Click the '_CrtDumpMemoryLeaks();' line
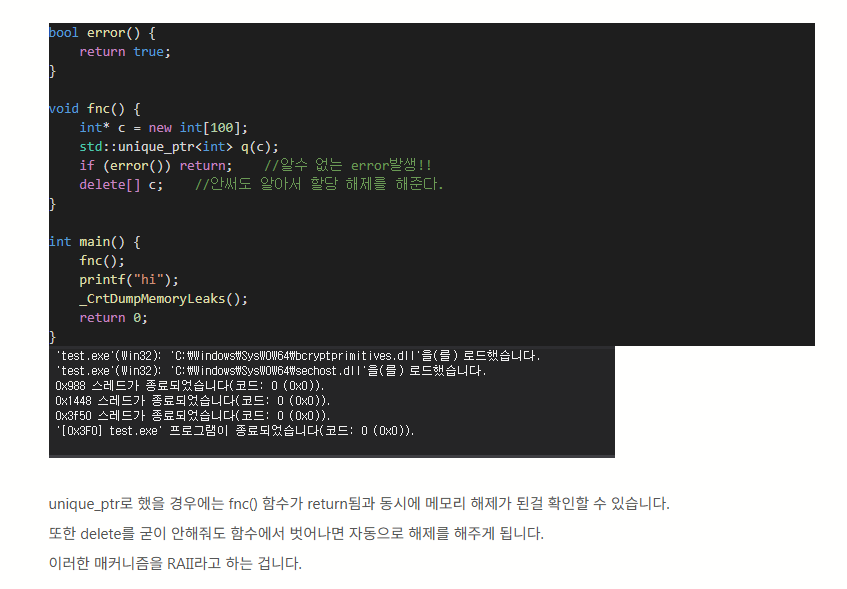This screenshot has width=847, height=589. (x=163, y=299)
